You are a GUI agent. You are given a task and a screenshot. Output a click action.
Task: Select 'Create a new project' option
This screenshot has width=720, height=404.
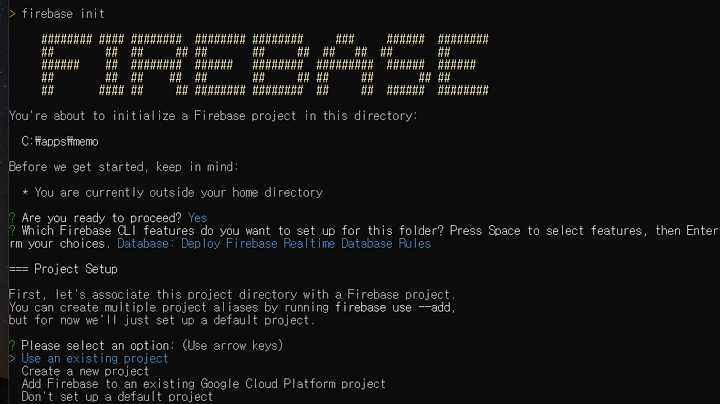85,371
